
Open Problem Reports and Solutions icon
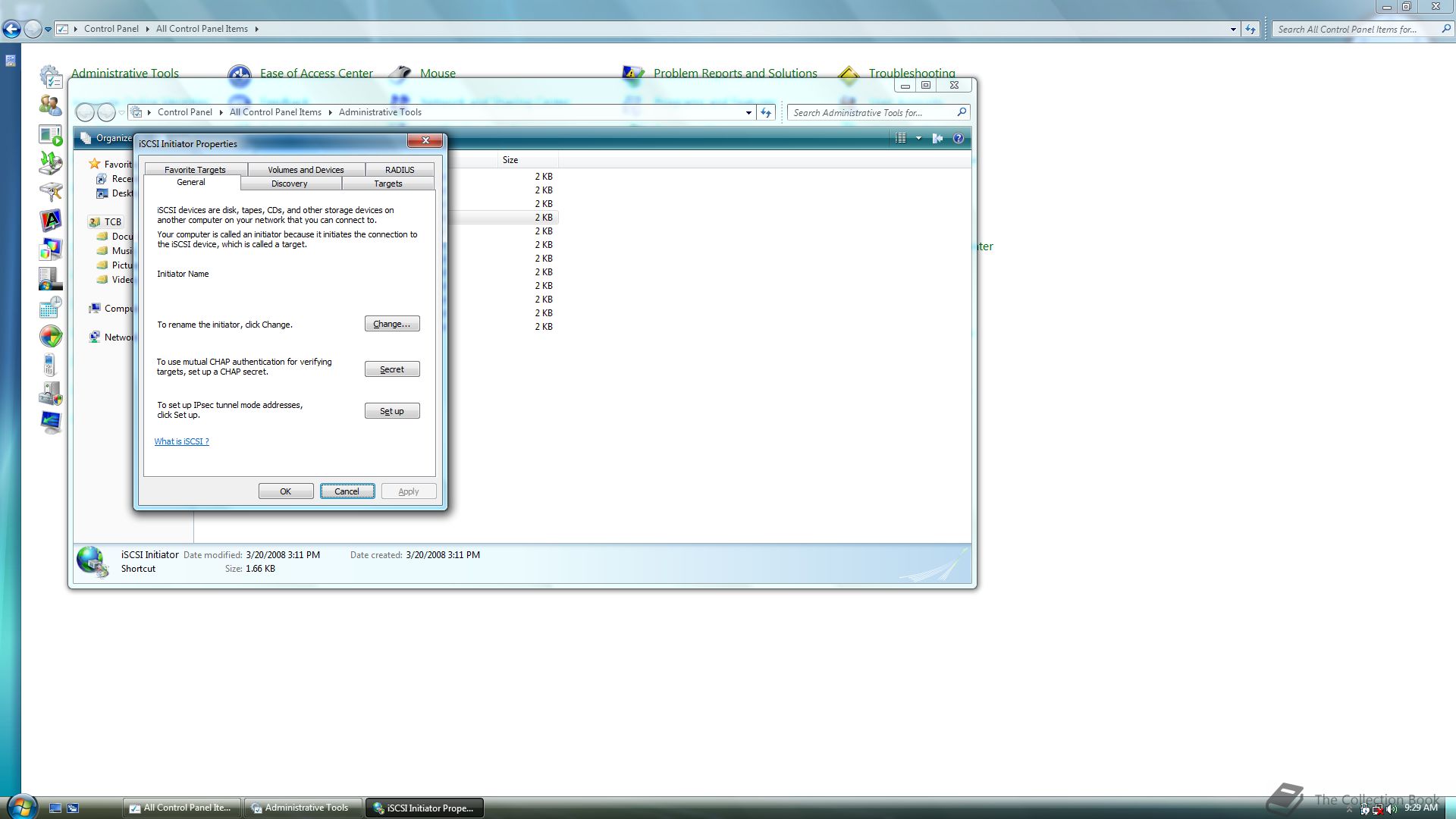(x=633, y=73)
